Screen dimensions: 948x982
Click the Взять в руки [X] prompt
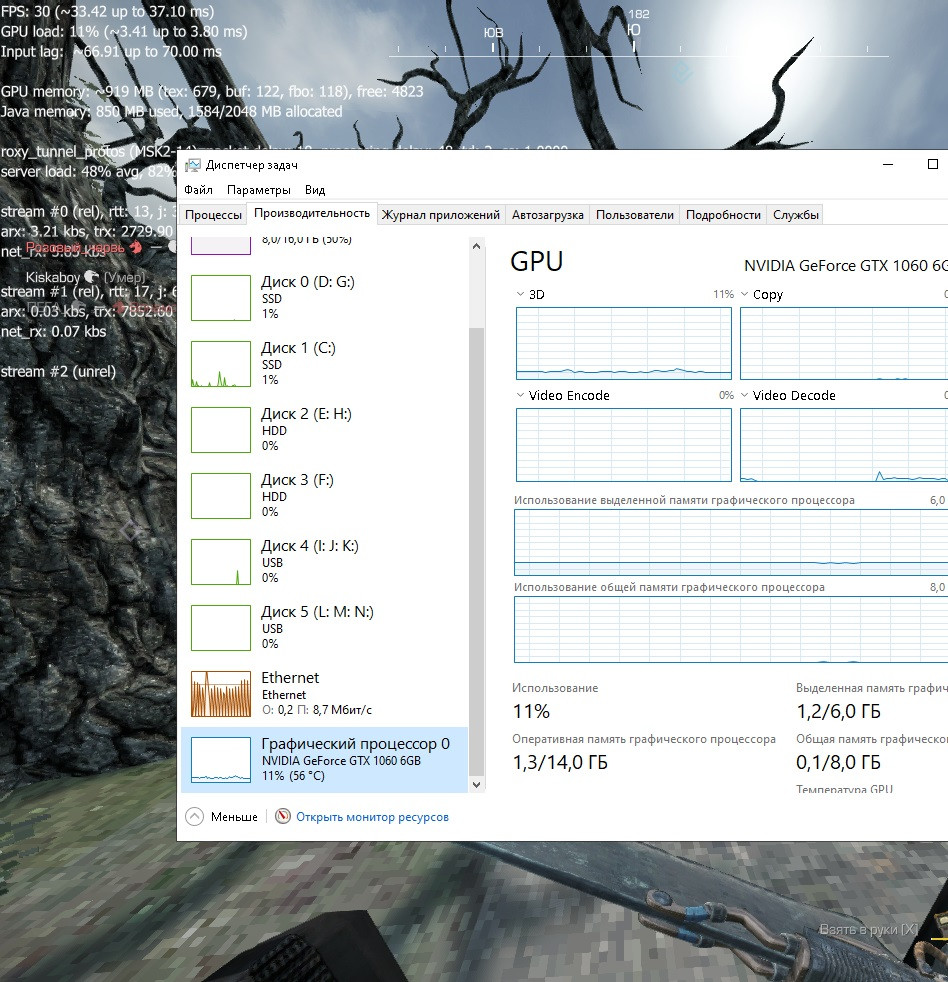[x=869, y=929]
